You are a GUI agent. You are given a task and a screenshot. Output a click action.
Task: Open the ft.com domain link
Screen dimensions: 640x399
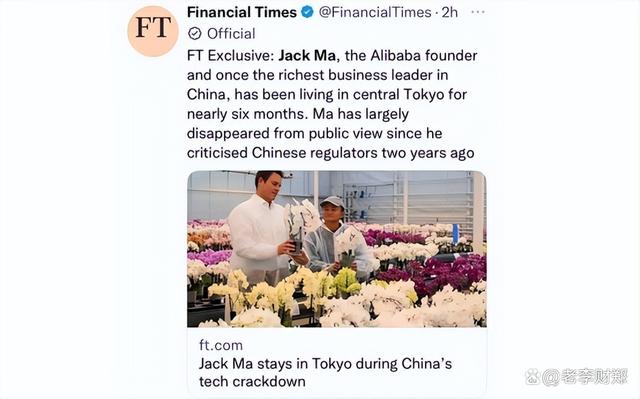point(221,345)
